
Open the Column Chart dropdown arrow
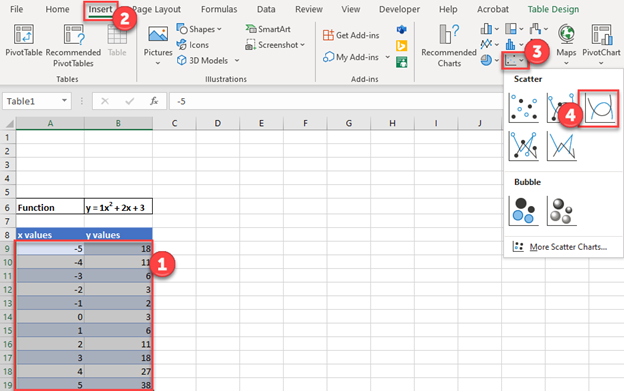(497, 29)
